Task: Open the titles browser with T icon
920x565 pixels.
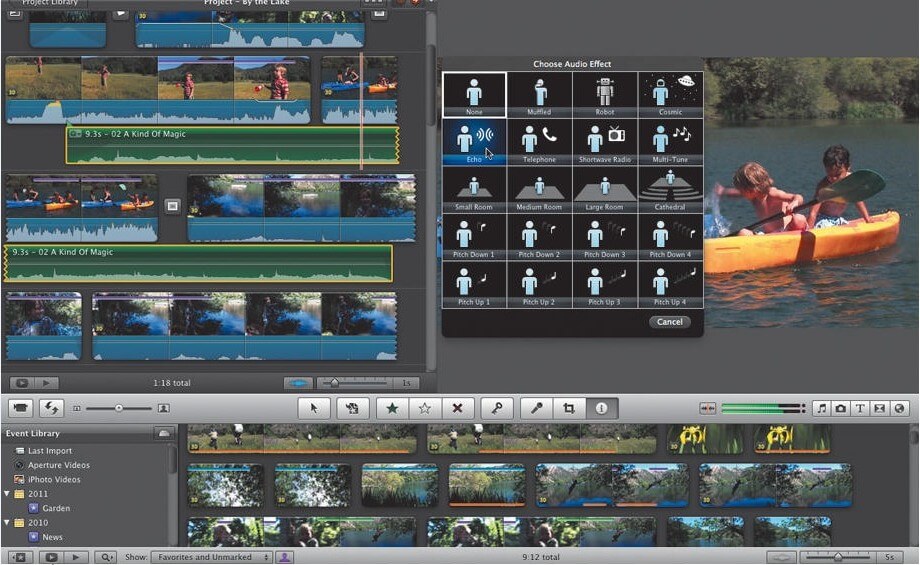Action: pyautogui.click(x=860, y=408)
